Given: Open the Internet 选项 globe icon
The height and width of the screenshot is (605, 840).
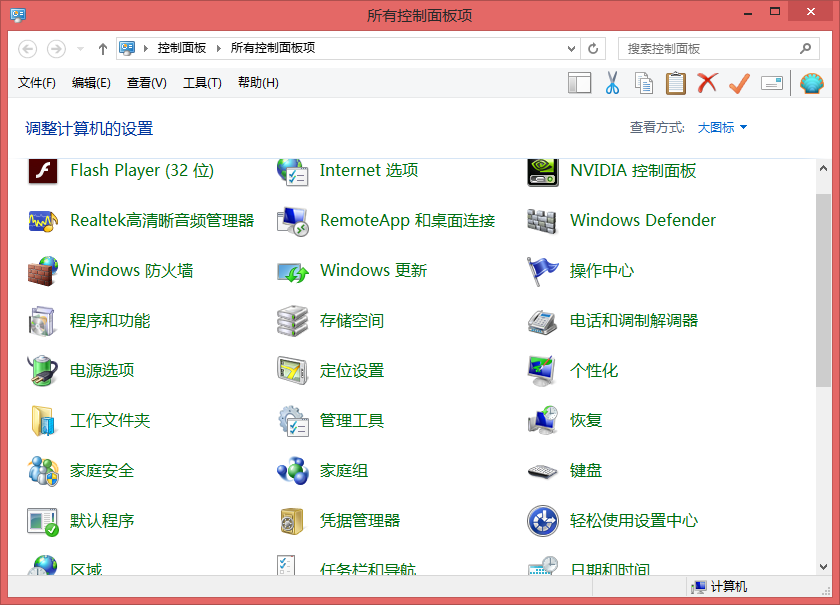Looking at the screenshot, I should [292, 172].
